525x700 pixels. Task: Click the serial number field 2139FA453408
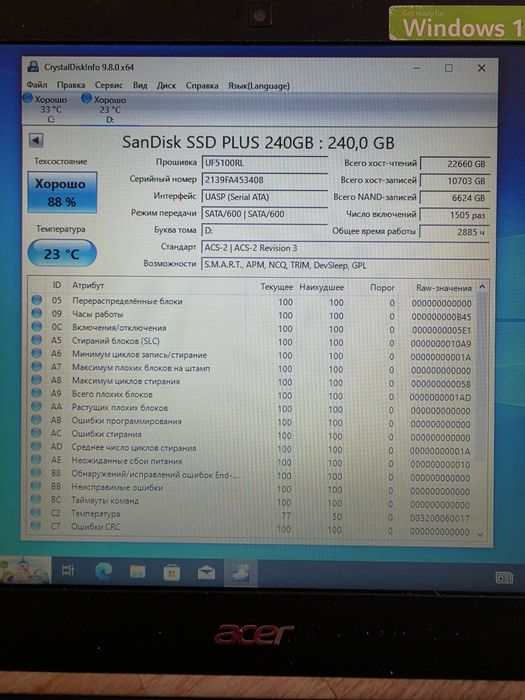click(264, 180)
